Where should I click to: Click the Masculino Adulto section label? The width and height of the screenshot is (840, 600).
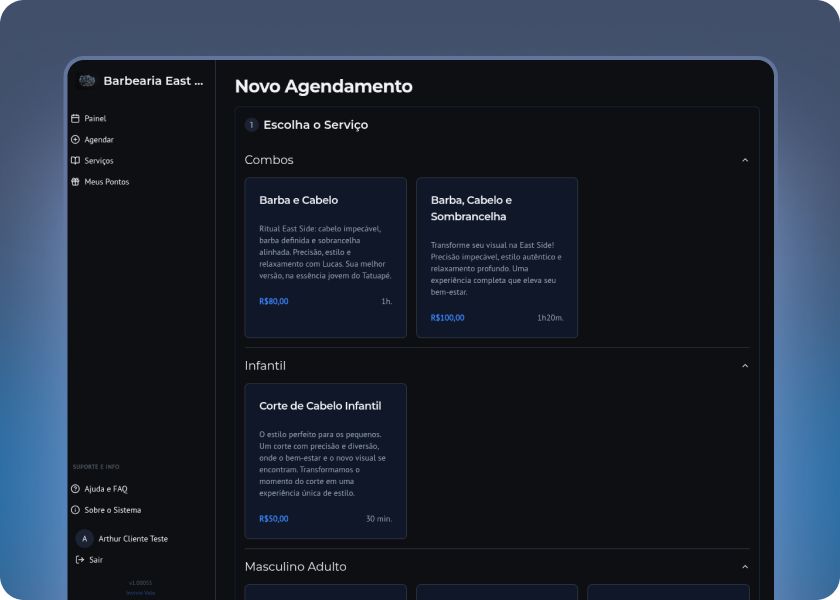(x=295, y=567)
